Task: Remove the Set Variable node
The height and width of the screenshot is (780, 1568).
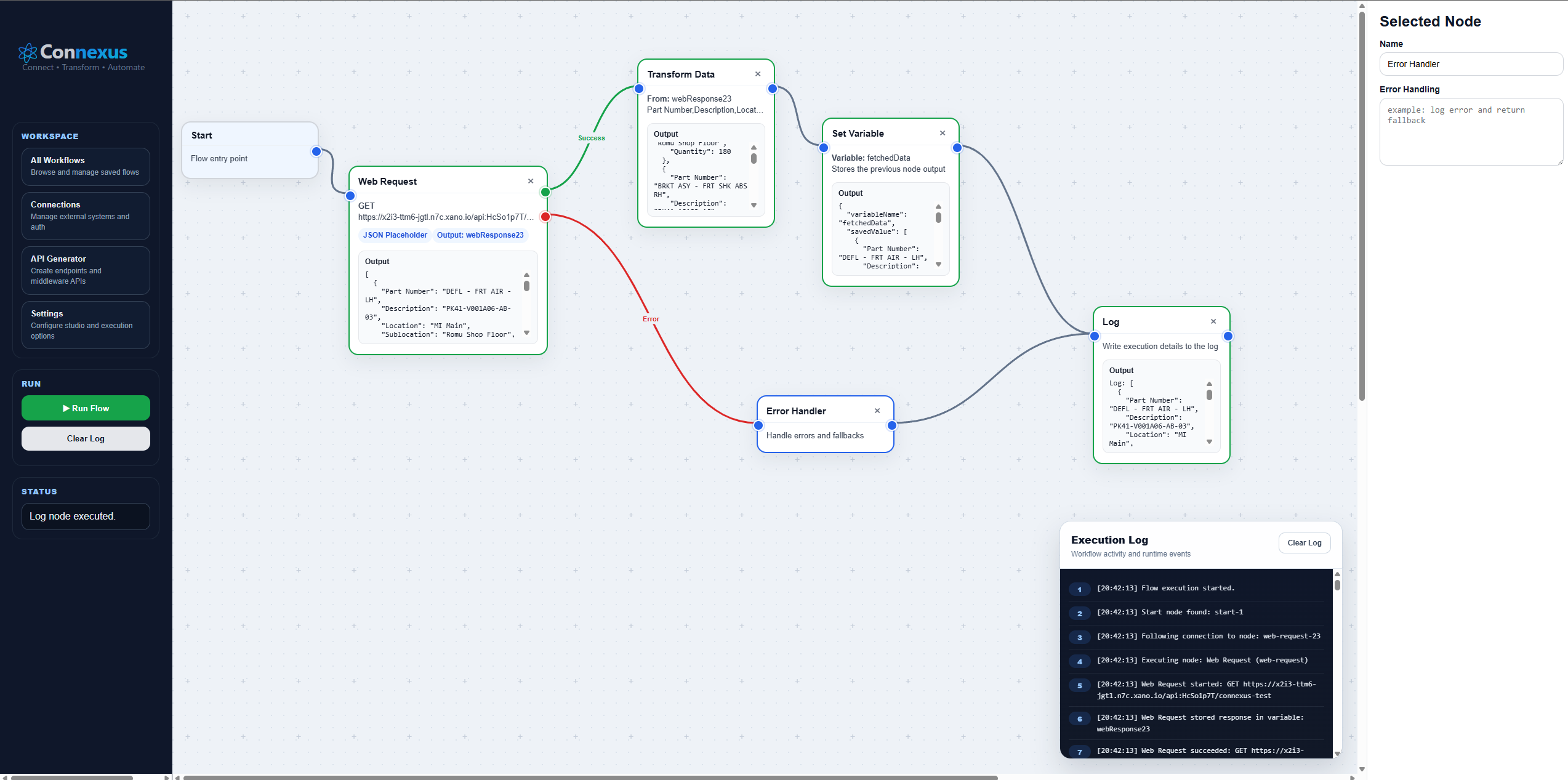Action: (x=943, y=133)
